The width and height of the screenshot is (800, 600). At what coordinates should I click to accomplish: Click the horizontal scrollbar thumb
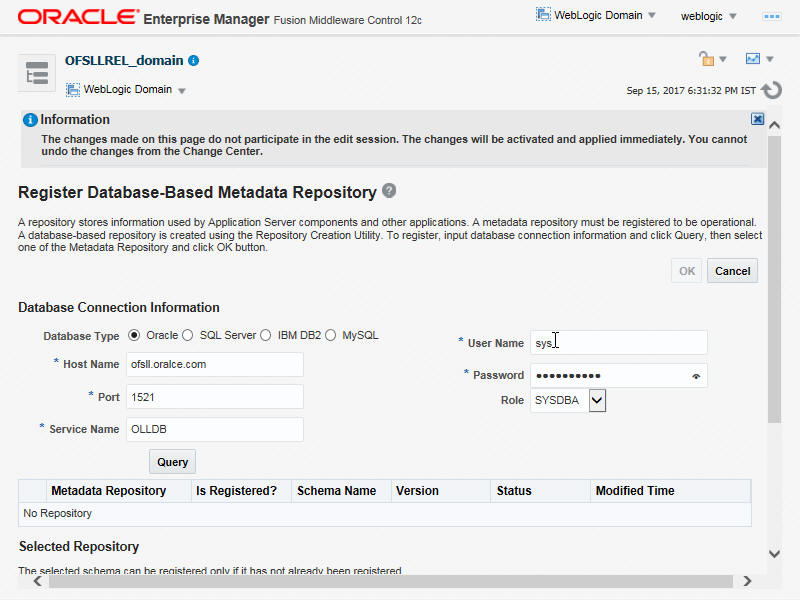(x=391, y=581)
